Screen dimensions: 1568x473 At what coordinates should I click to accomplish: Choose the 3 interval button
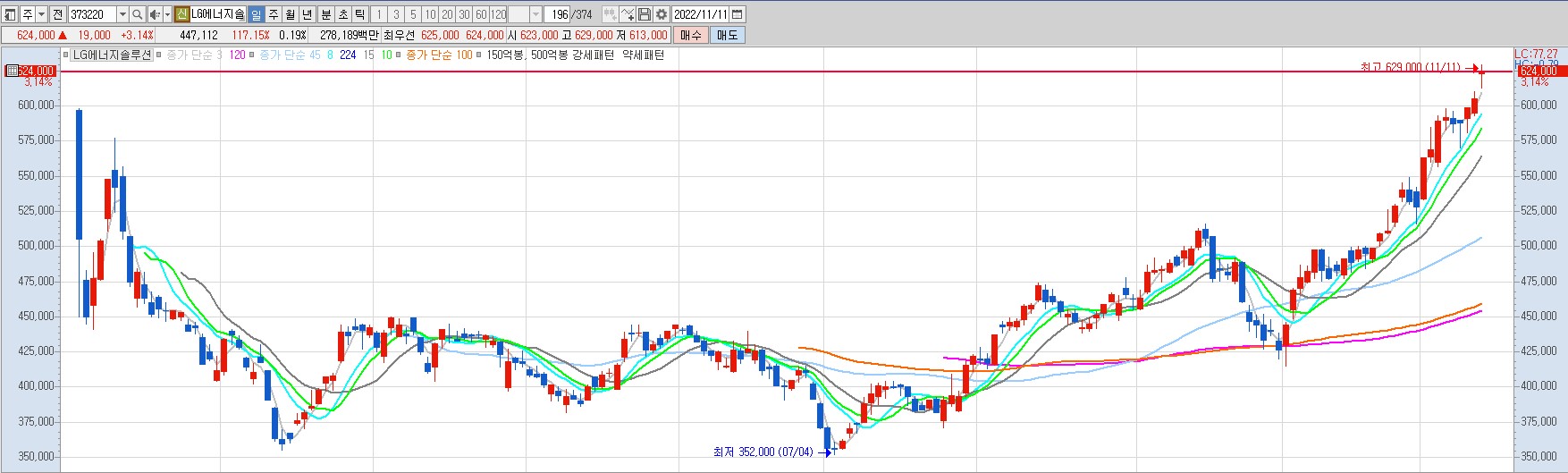pos(396,14)
